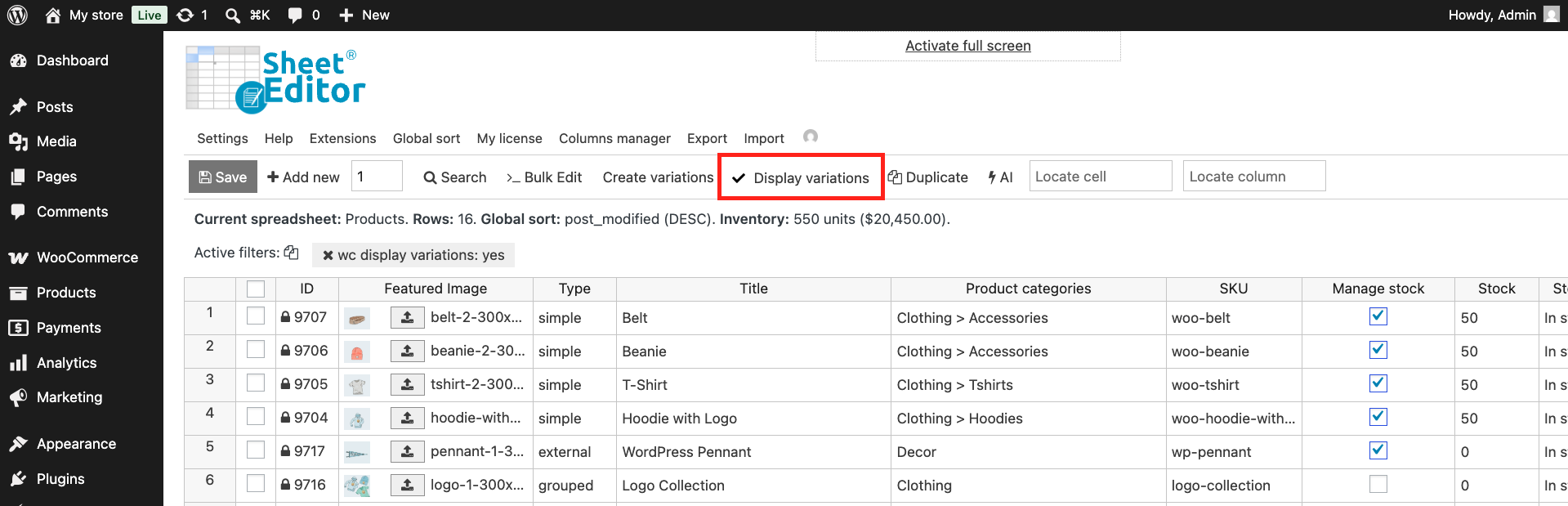The image size is (1568, 506).
Task: Select the T-Shirt row checkbox
Action: click(x=256, y=383)
